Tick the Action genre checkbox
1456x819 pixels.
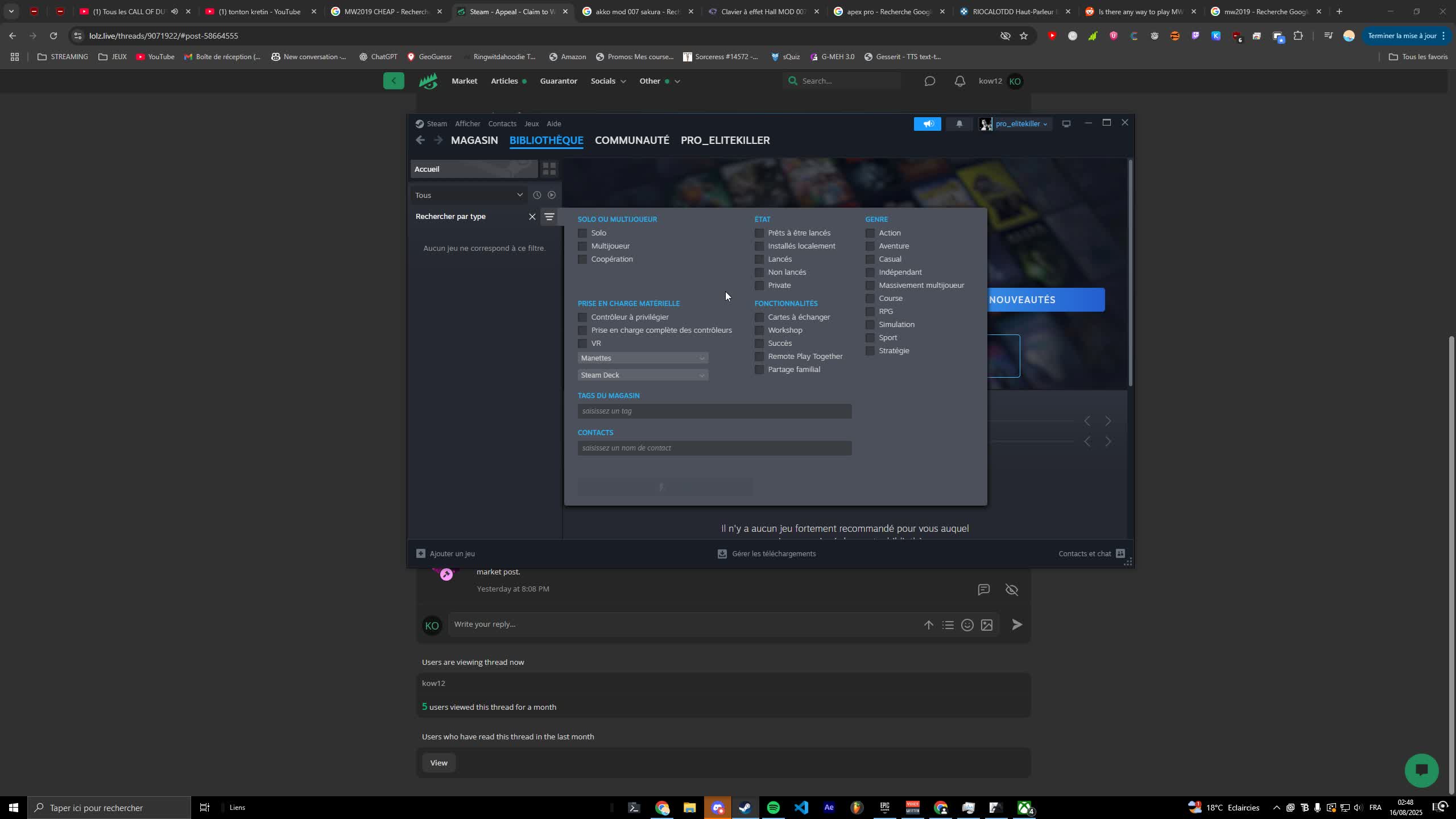(x=870, y=233)
